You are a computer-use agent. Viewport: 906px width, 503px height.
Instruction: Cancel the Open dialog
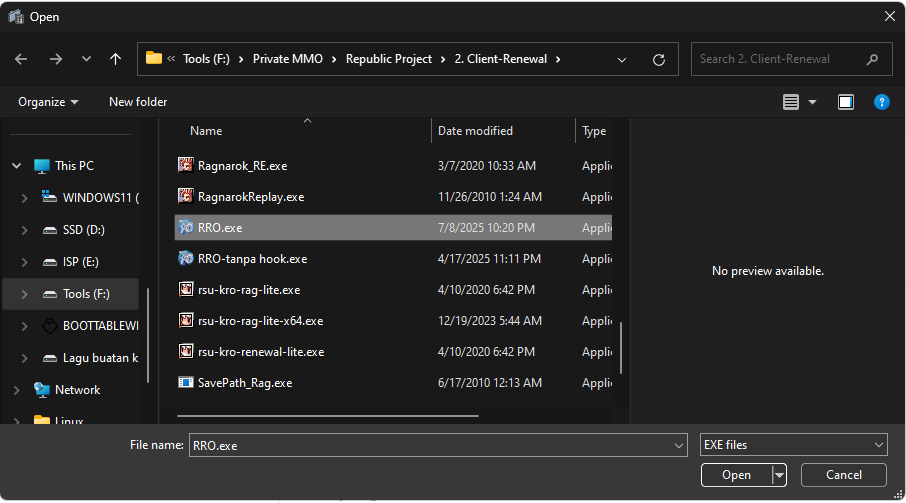coord(844,475)
